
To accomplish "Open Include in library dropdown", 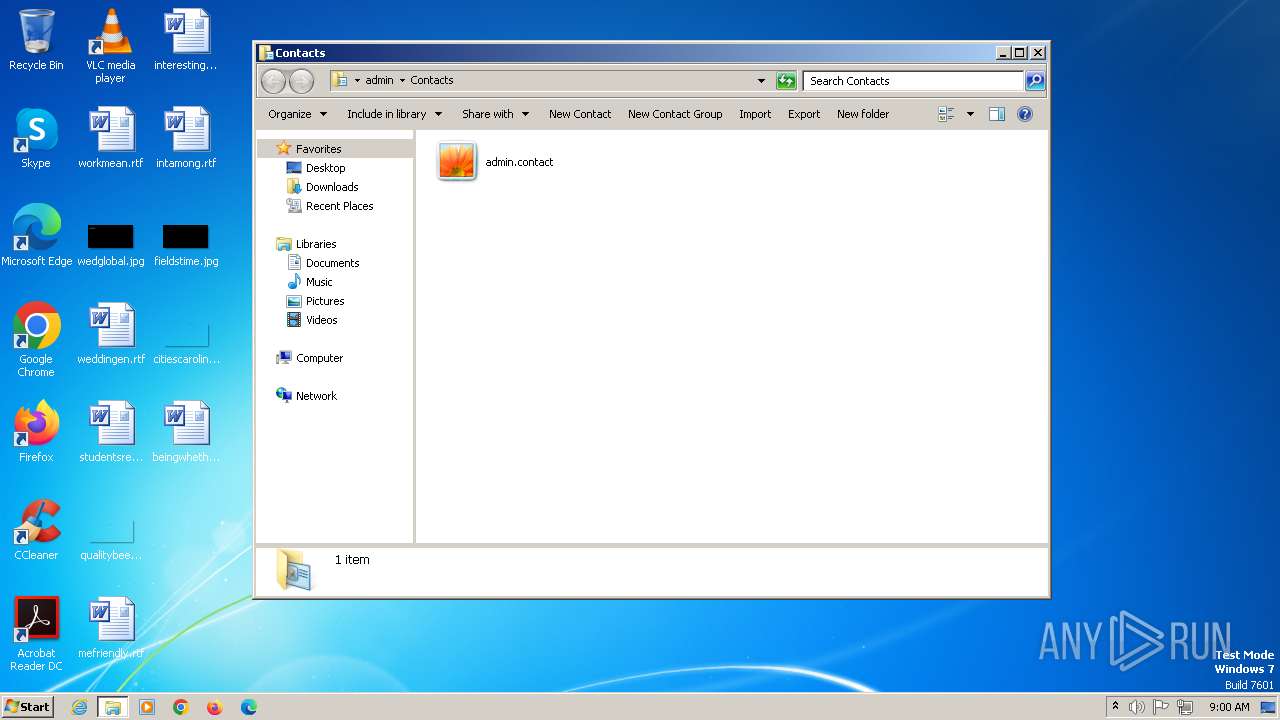I will point(394,114).
